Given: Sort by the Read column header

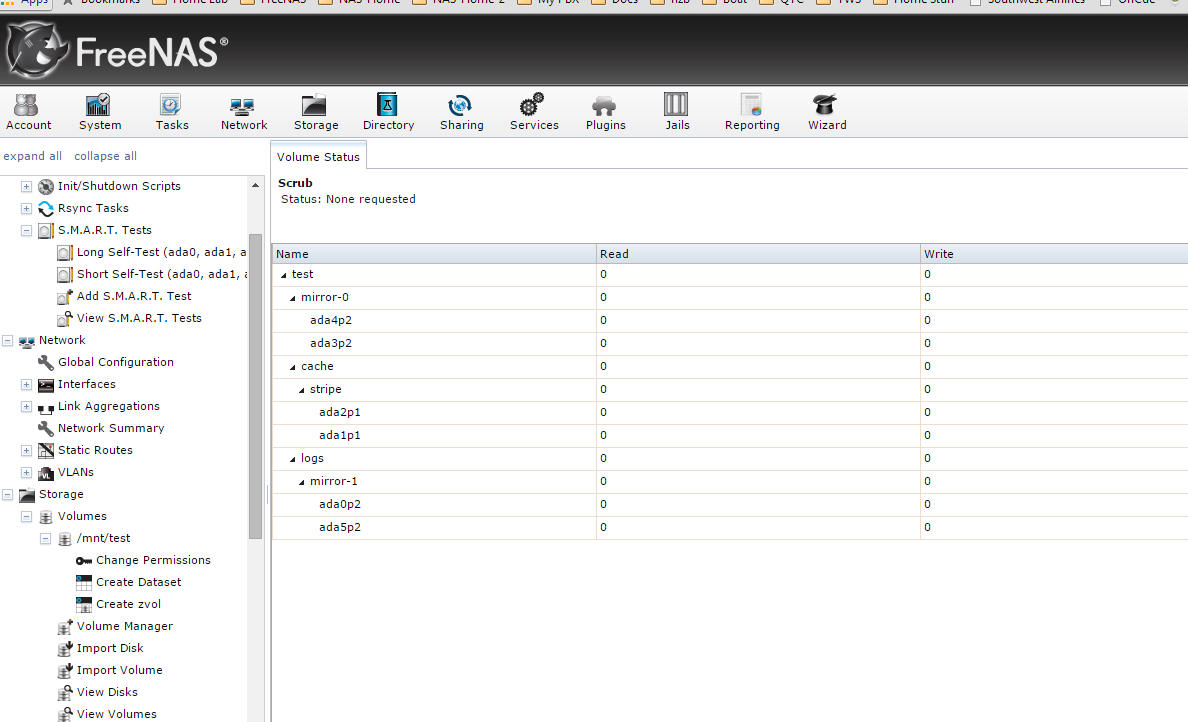Looking at the screenshot, I should pos(758,254).
